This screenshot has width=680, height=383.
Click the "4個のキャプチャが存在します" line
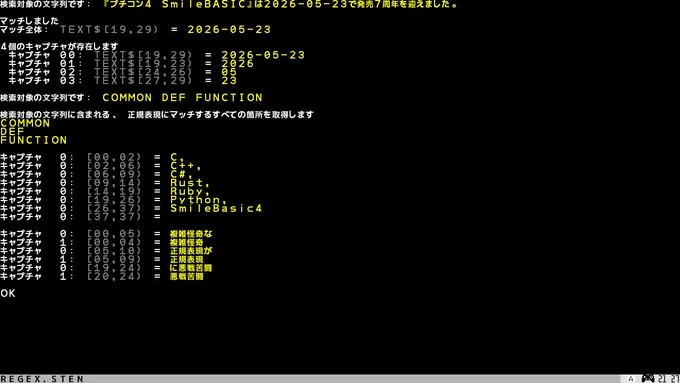pyautogui.click(x=59, y=46)
